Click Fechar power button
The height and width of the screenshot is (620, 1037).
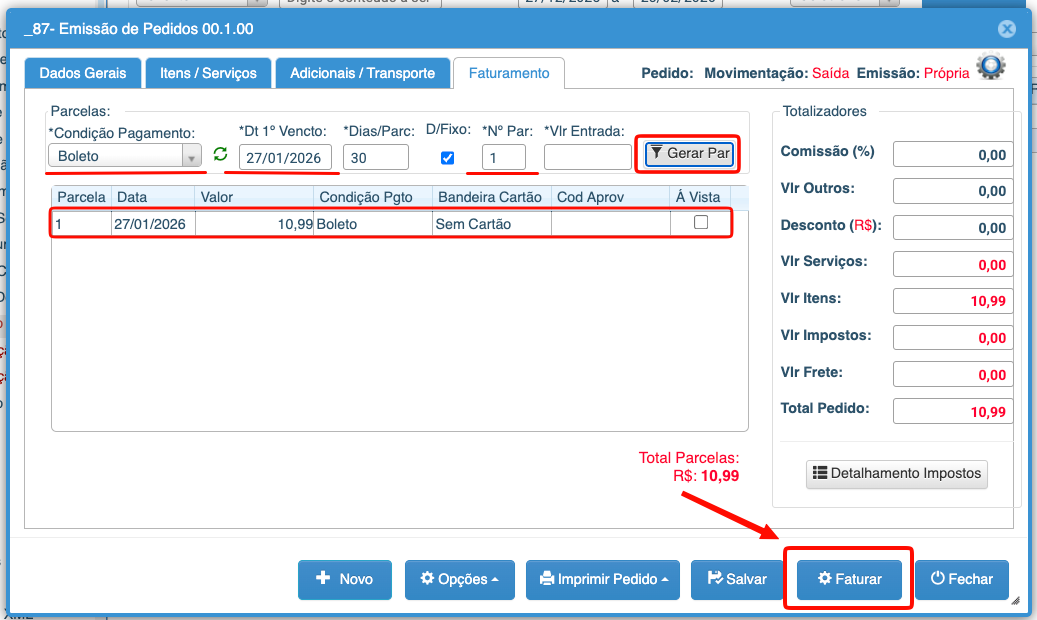click(x=961, y=579)
